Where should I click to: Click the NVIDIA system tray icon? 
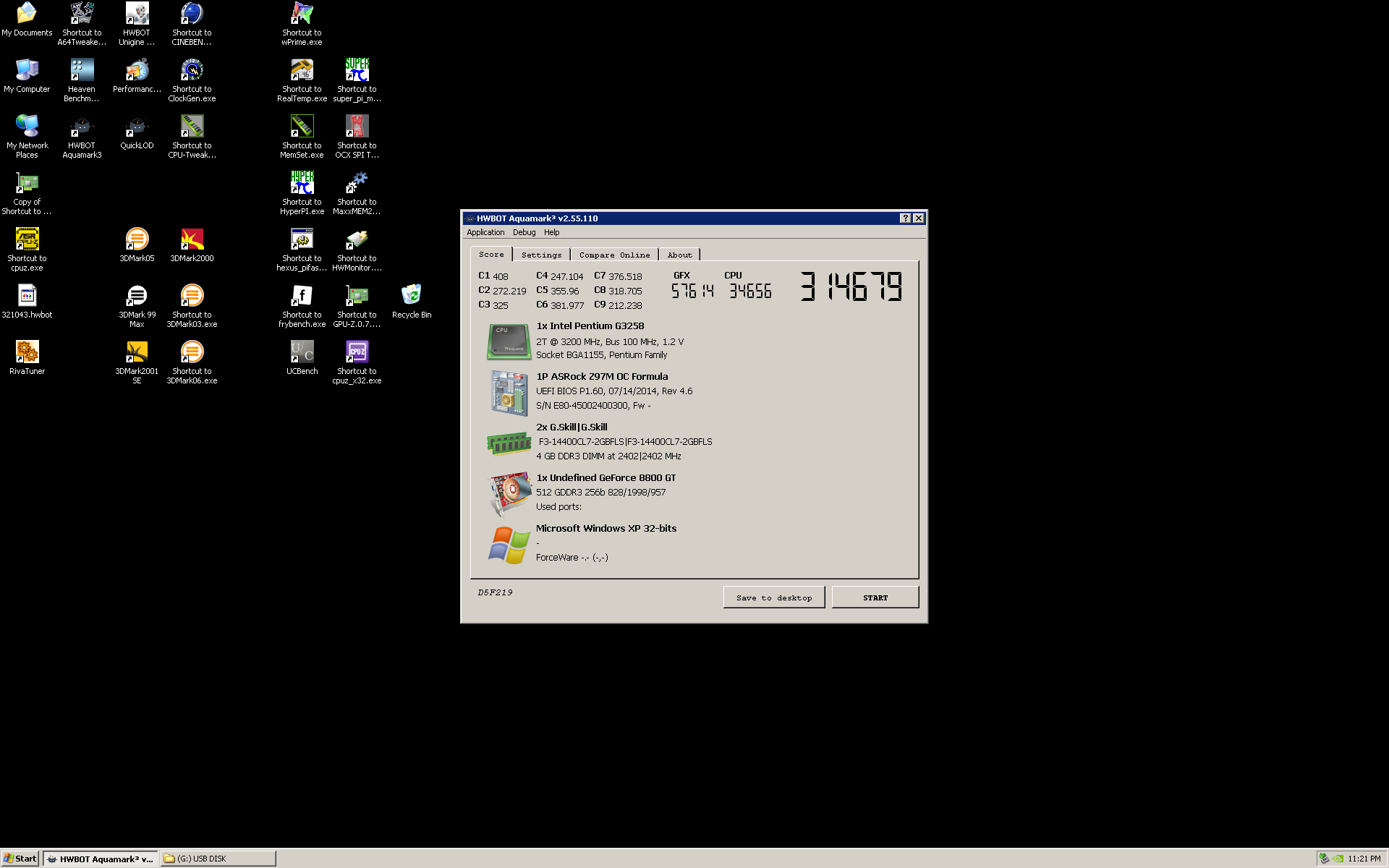point(1338,859)
